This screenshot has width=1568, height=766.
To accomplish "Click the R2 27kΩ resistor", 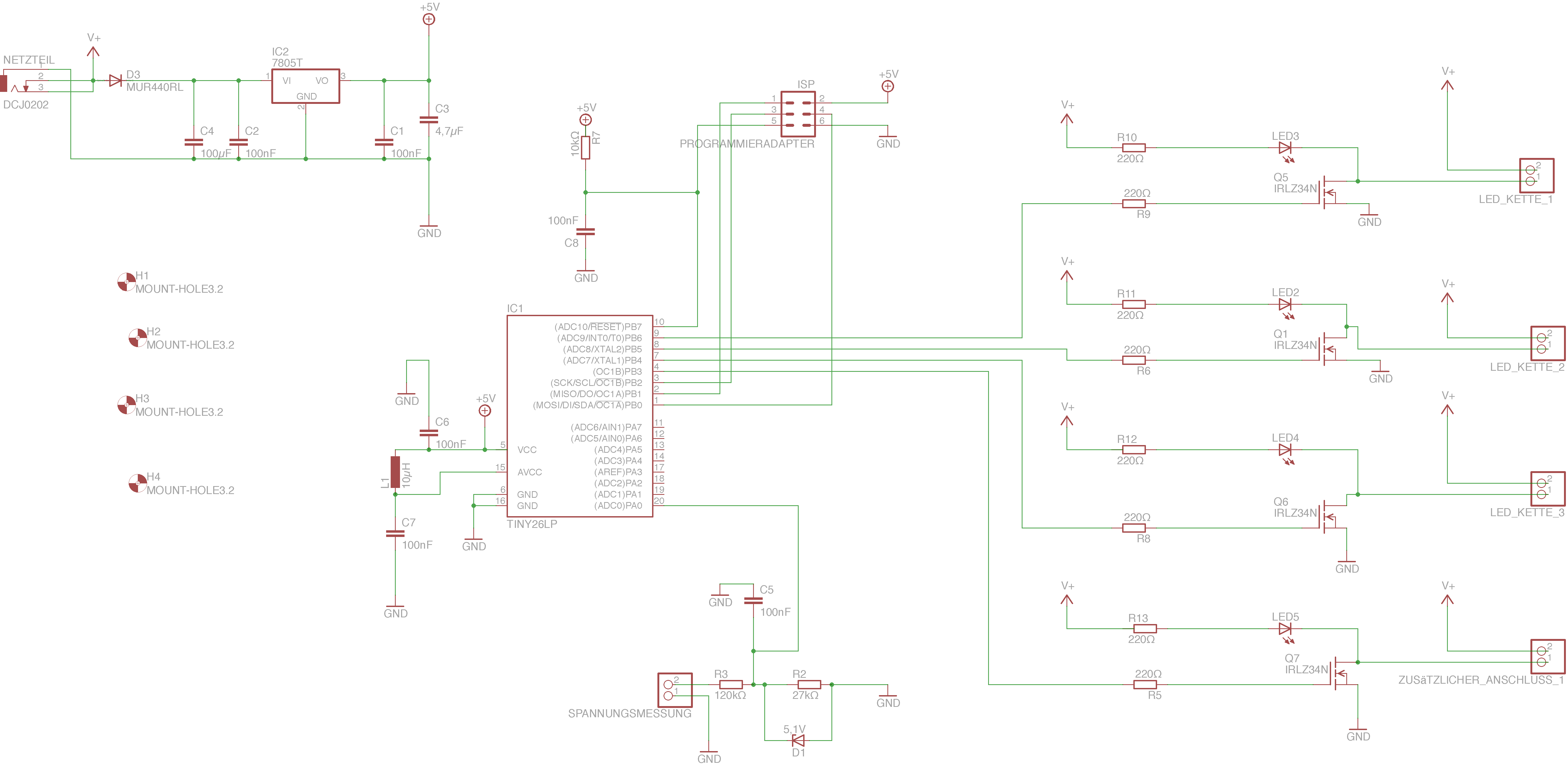I will pyautogui.click(x=809, y=684).
